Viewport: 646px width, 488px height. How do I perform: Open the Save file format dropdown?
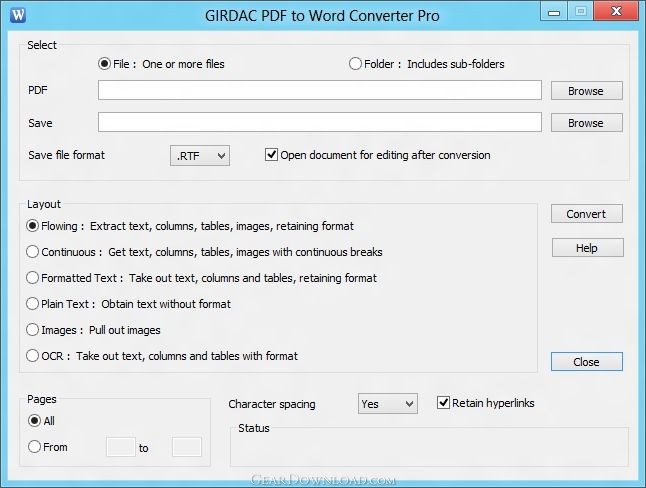200,156
